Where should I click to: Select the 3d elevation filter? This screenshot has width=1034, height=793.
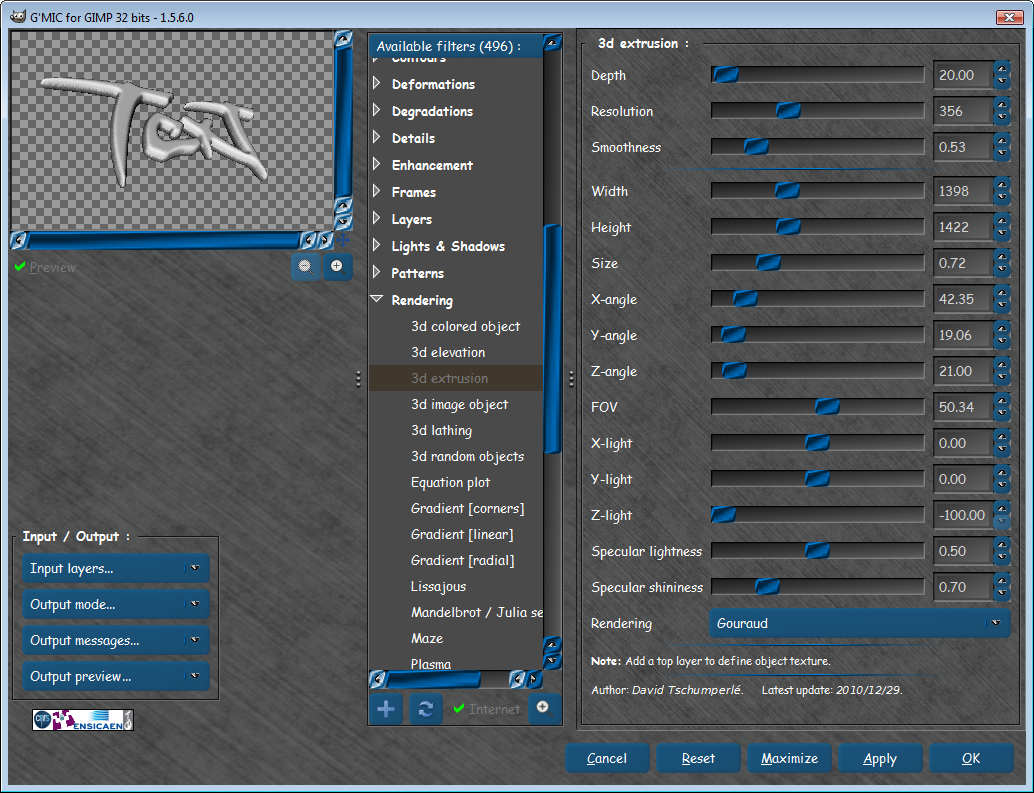click(x=448, y=352)
